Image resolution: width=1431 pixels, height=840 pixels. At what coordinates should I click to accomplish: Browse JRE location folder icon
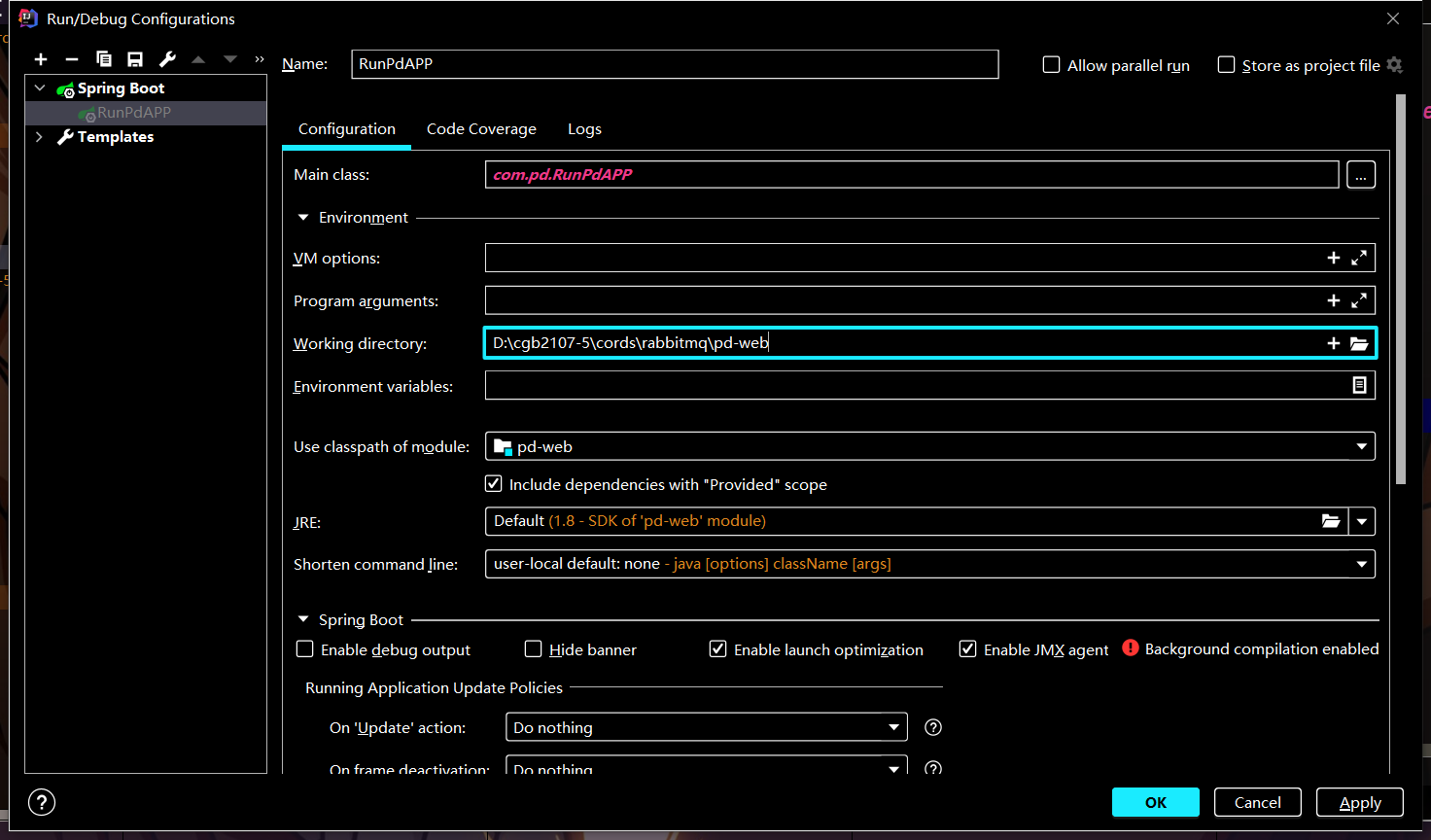pos(1331,521)
